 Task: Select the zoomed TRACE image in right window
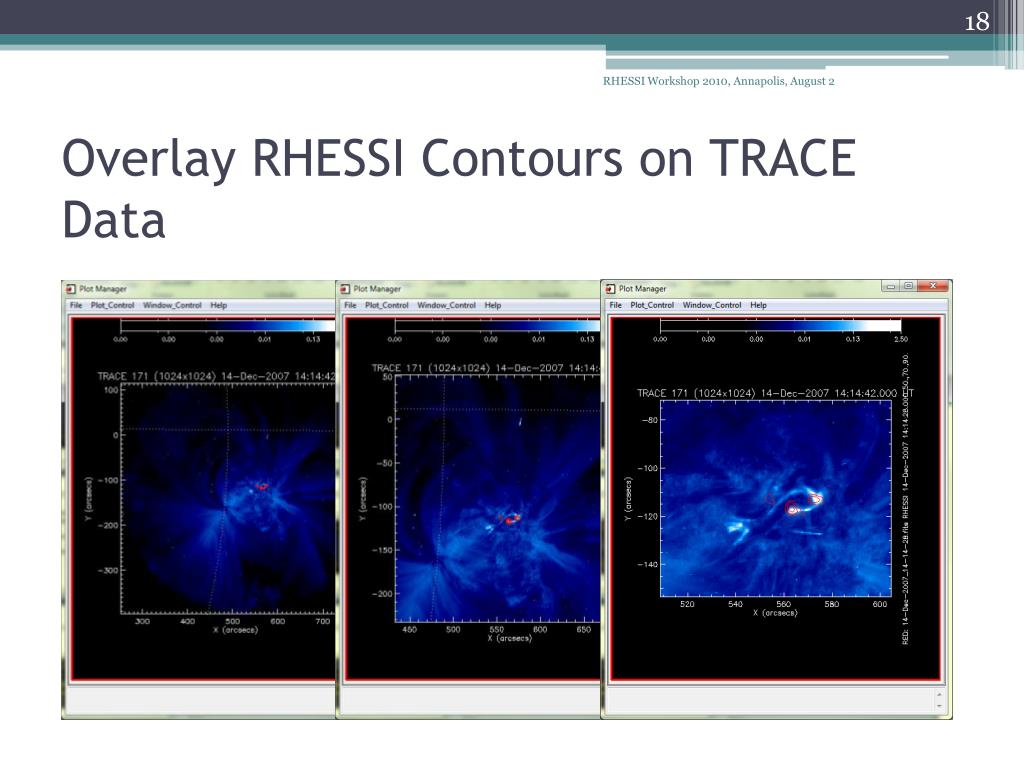click(776, 498)
